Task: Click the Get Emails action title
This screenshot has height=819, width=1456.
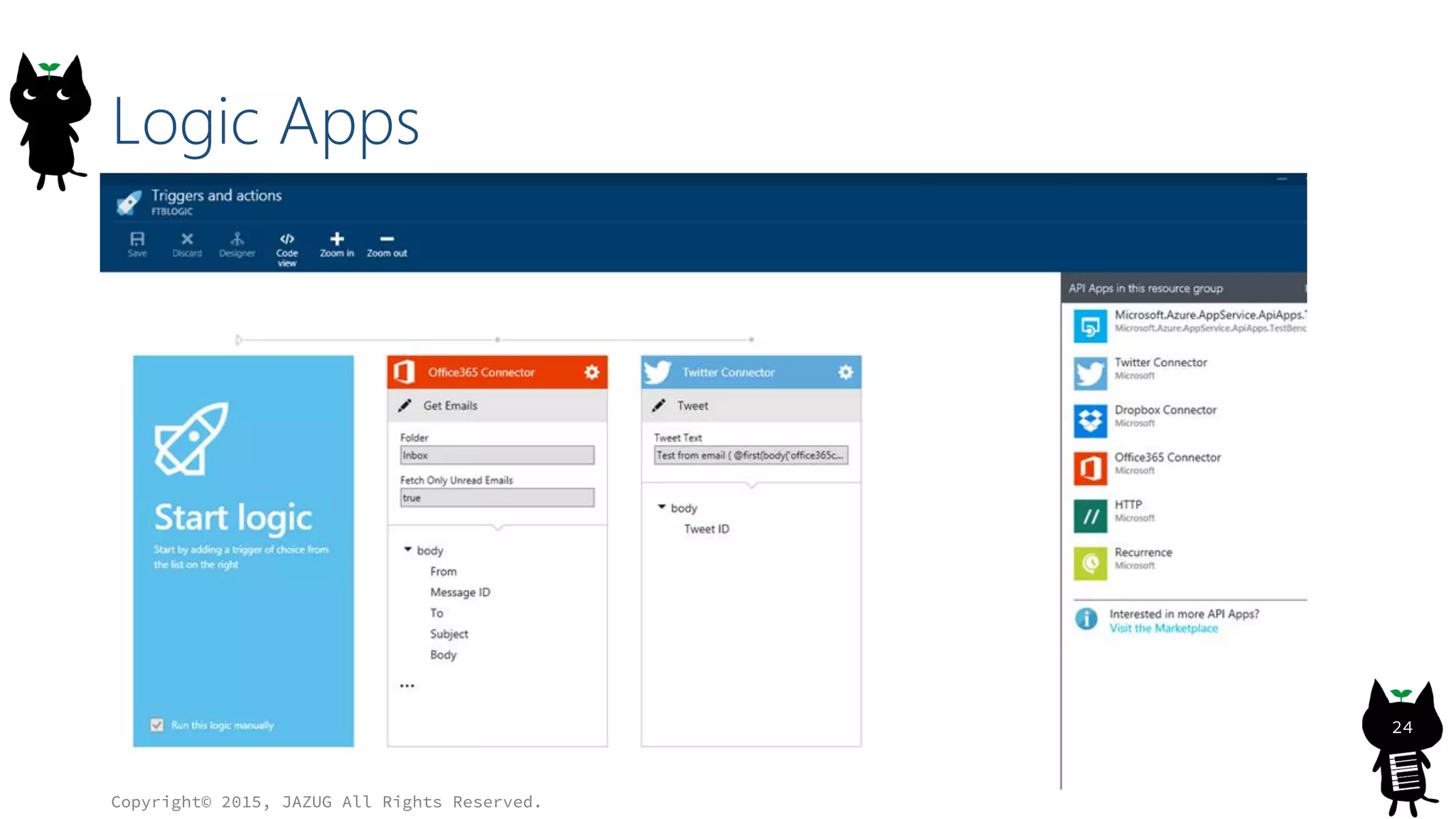Action: coord(450,405)
